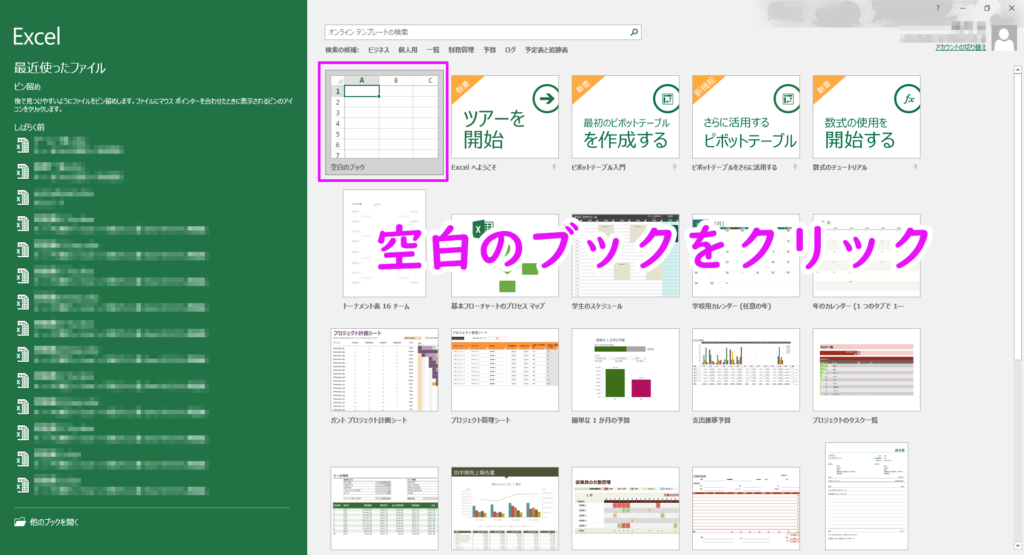Select the 予算 search suggestion
Screen dimensions: 1024x555
[x=489, y=50]
